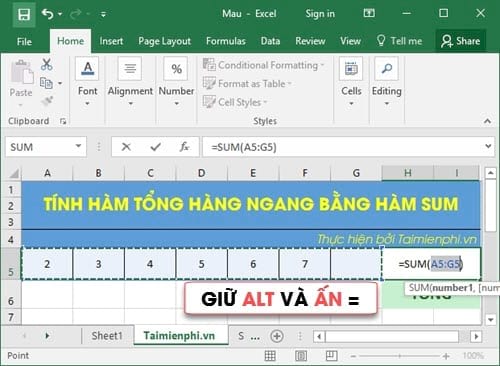Select column D header
This screenshot has width=500, height=366.
(x=202, y=173)
